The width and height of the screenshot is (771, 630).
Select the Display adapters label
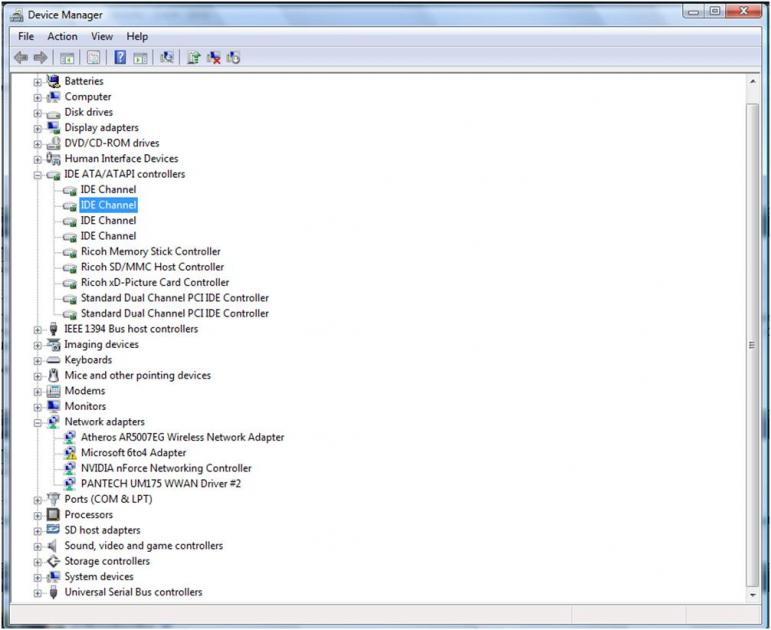[x=101, y=128]
